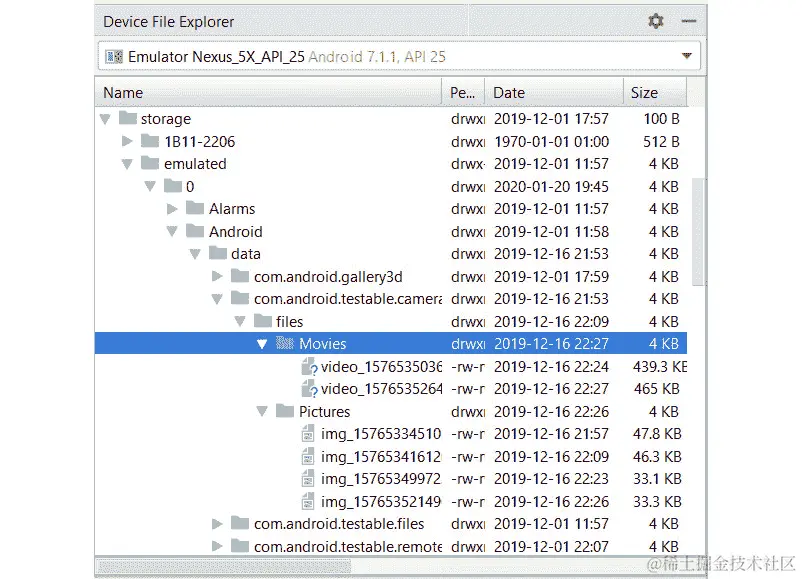Click the storage folder icon
The height and width of the screenshot is (579, 802).
point(128,118)
